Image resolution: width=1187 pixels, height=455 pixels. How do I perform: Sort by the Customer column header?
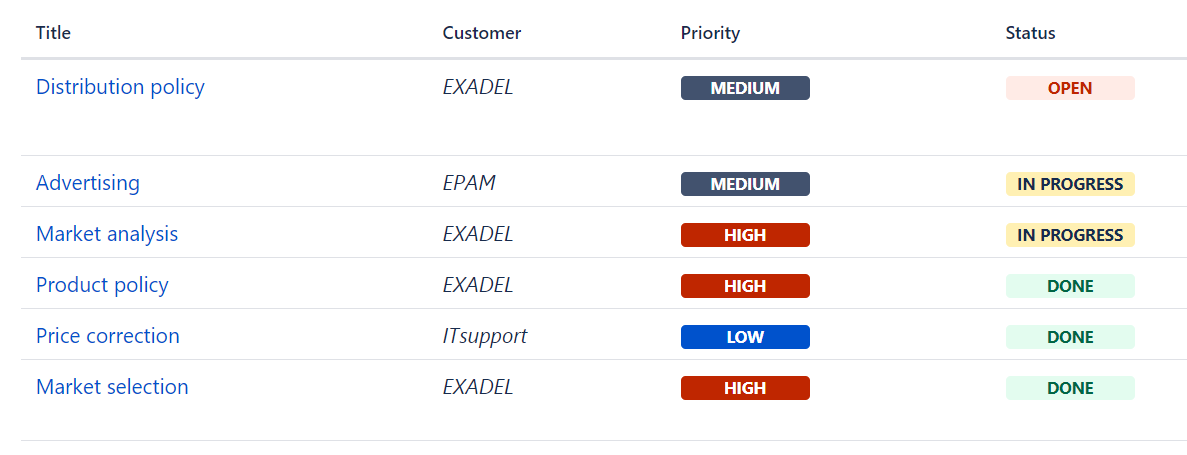point(482,33)
